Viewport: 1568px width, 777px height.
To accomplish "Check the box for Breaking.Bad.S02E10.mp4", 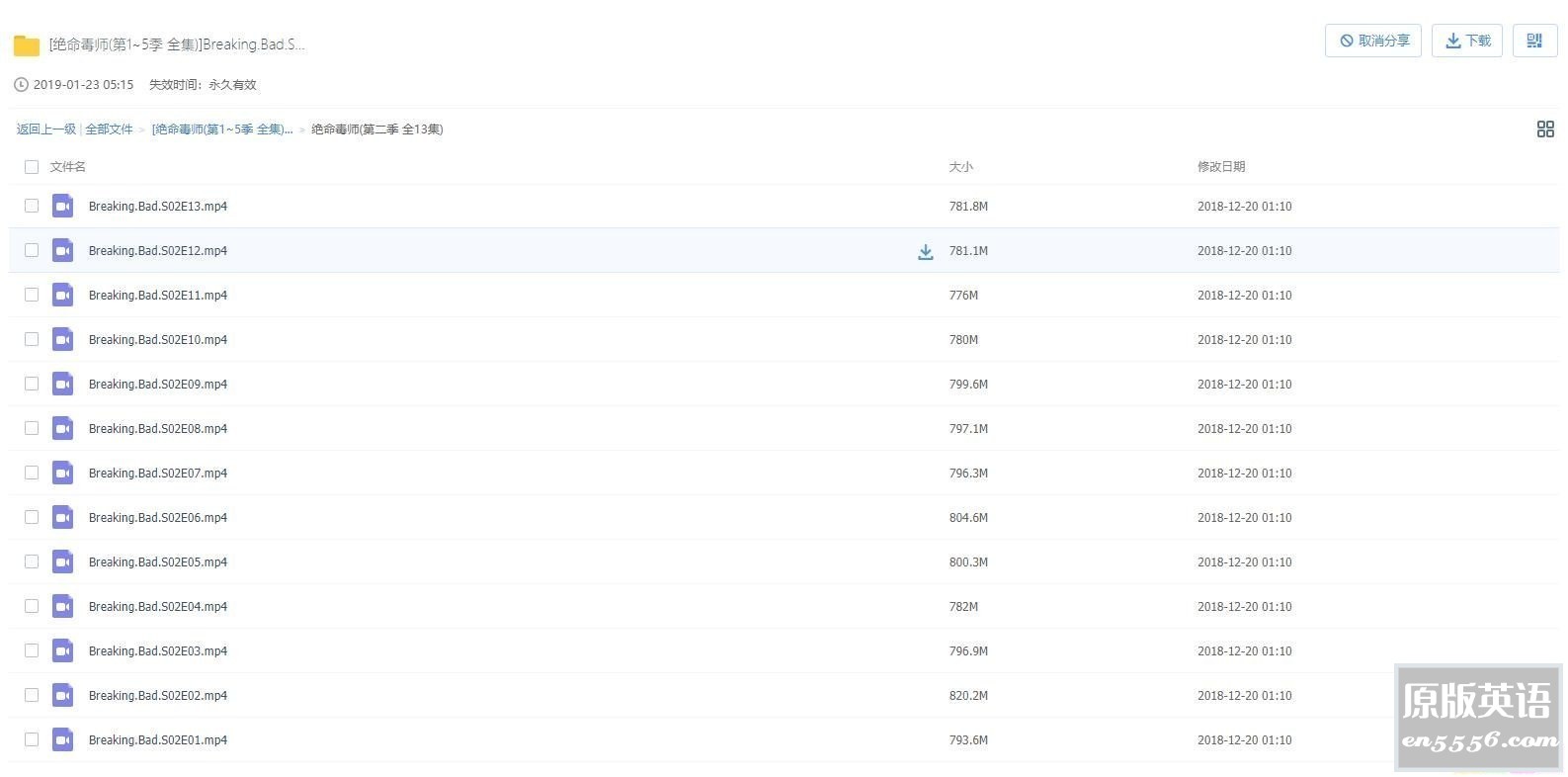I will pos(32,339).
